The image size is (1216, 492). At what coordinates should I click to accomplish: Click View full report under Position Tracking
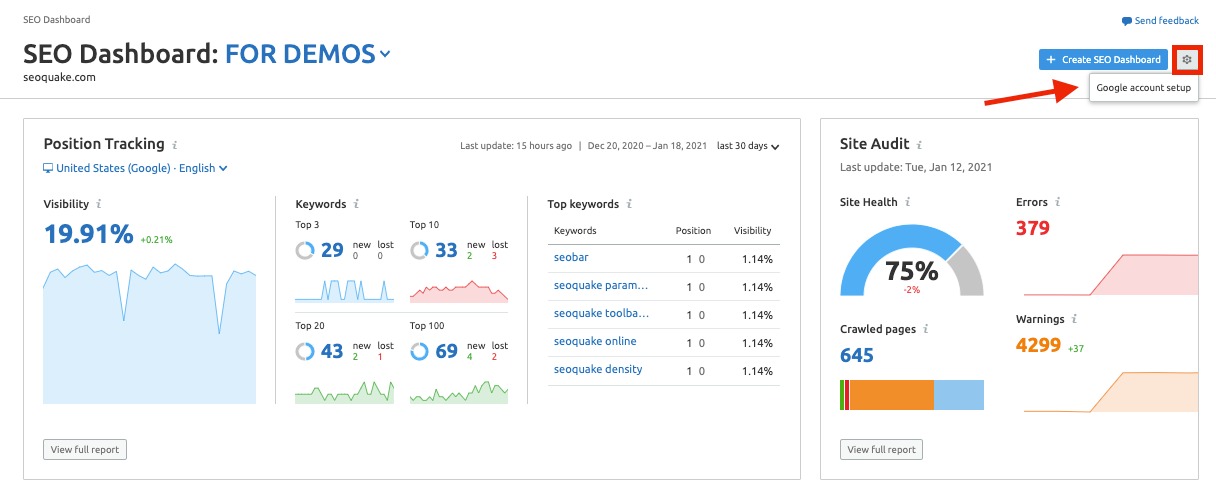click(x=85, y=450)
